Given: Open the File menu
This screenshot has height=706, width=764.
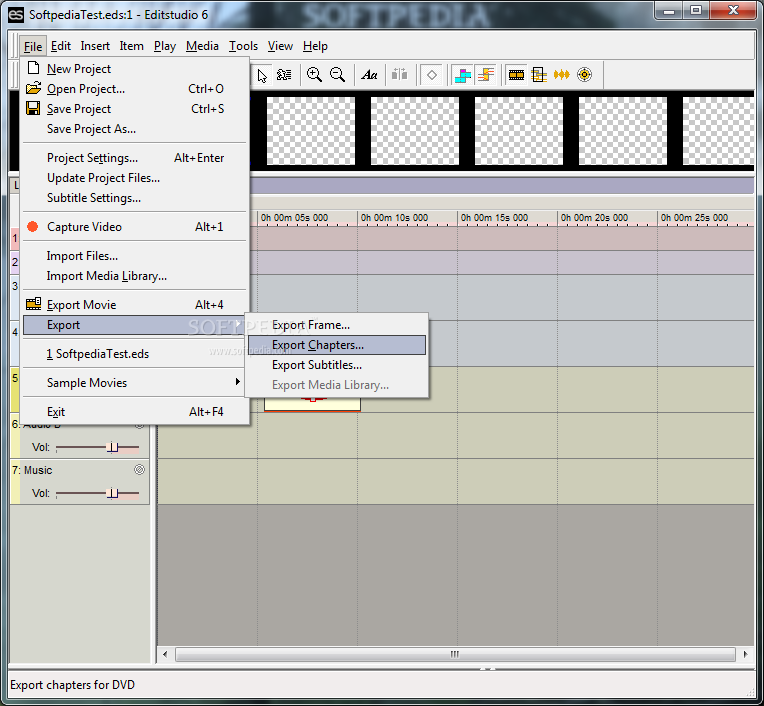Looking at the screenshot, I should (33, 46).
